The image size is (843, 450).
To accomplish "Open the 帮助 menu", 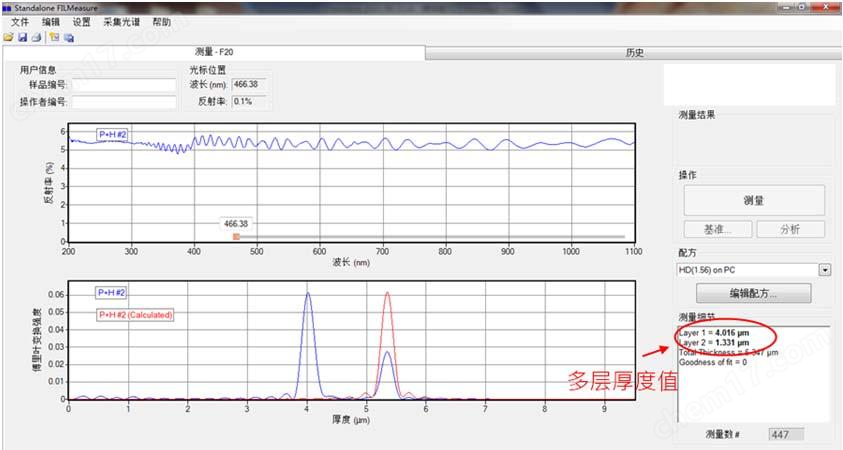I will click(162, 21).
